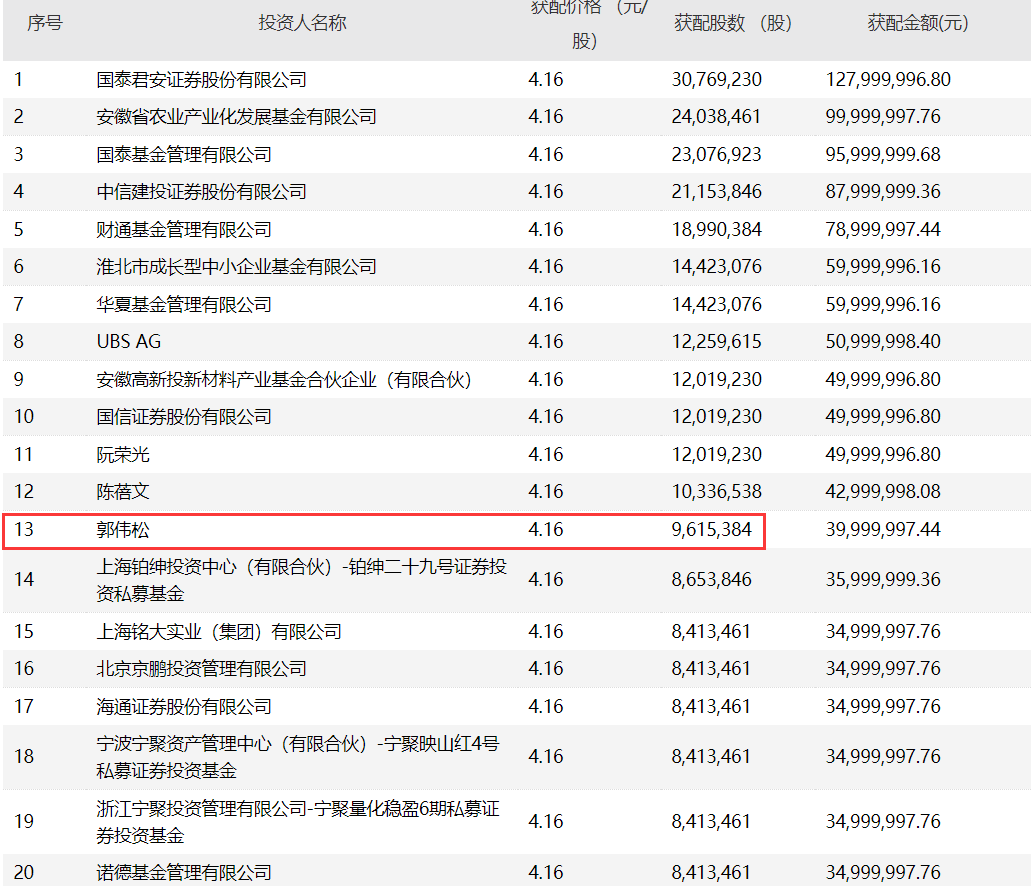The width and height of the screenshot is (1035, 886).
Task: Select 安徽省农业产业化发展基金有限公司 name
Action: point(236,117)
